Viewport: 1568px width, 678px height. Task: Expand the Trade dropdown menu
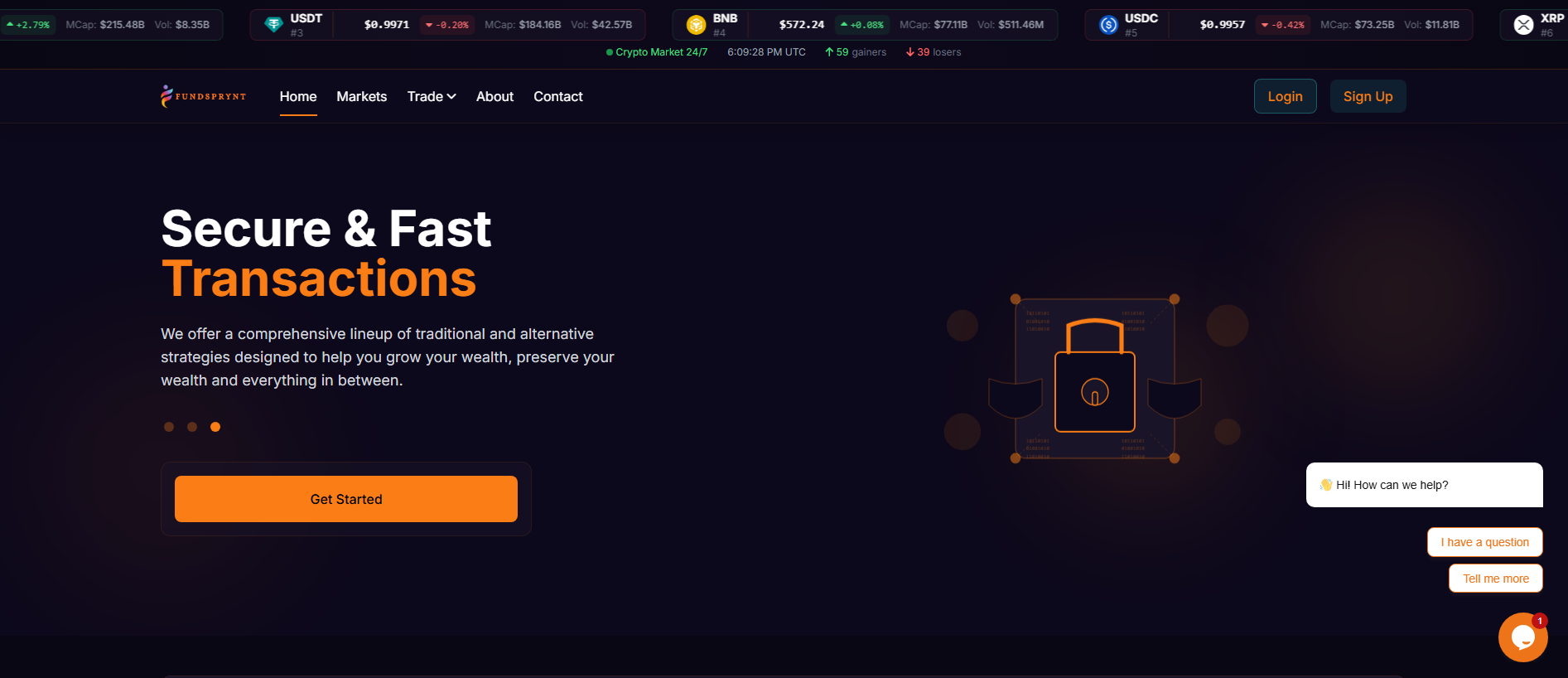(x=432, y=96)
